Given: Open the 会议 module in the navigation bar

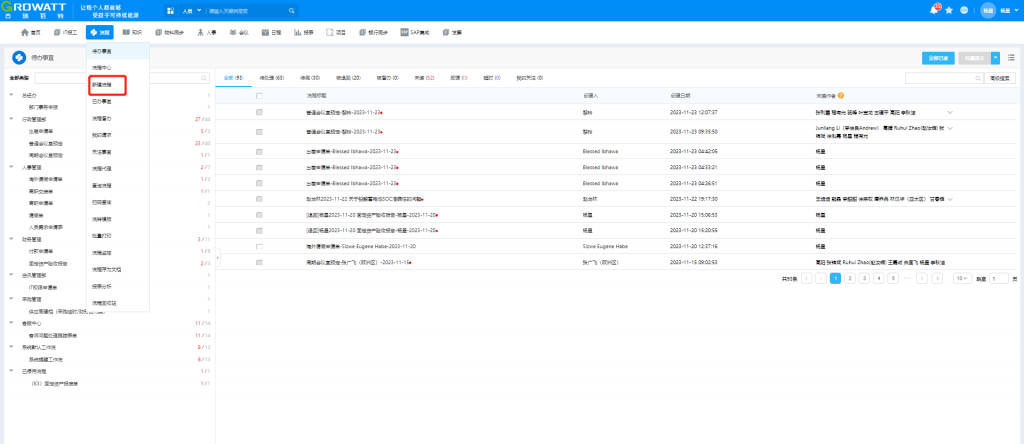Looking at the screenshot, I should point(238,32).
